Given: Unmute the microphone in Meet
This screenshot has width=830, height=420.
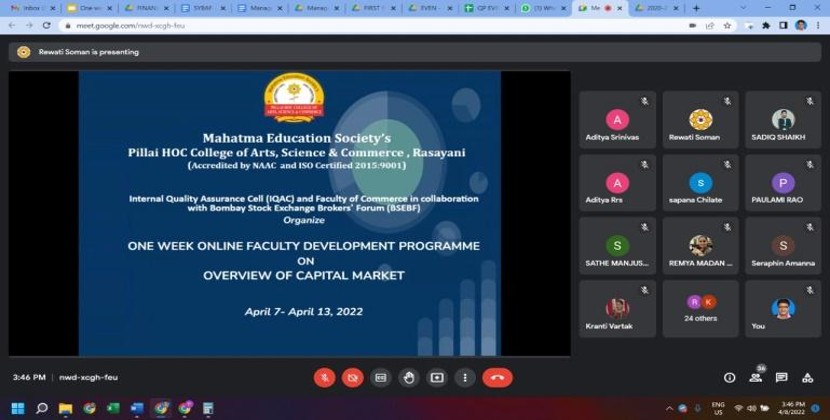Looking at the screenshot, I should point(324,377).
